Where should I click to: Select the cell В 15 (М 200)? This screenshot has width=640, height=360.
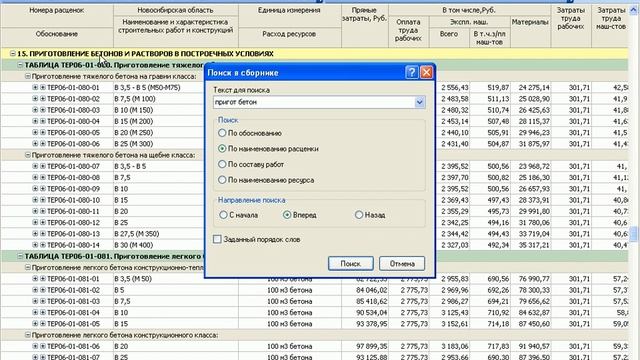pyautogui.click(x=133, y=121)
